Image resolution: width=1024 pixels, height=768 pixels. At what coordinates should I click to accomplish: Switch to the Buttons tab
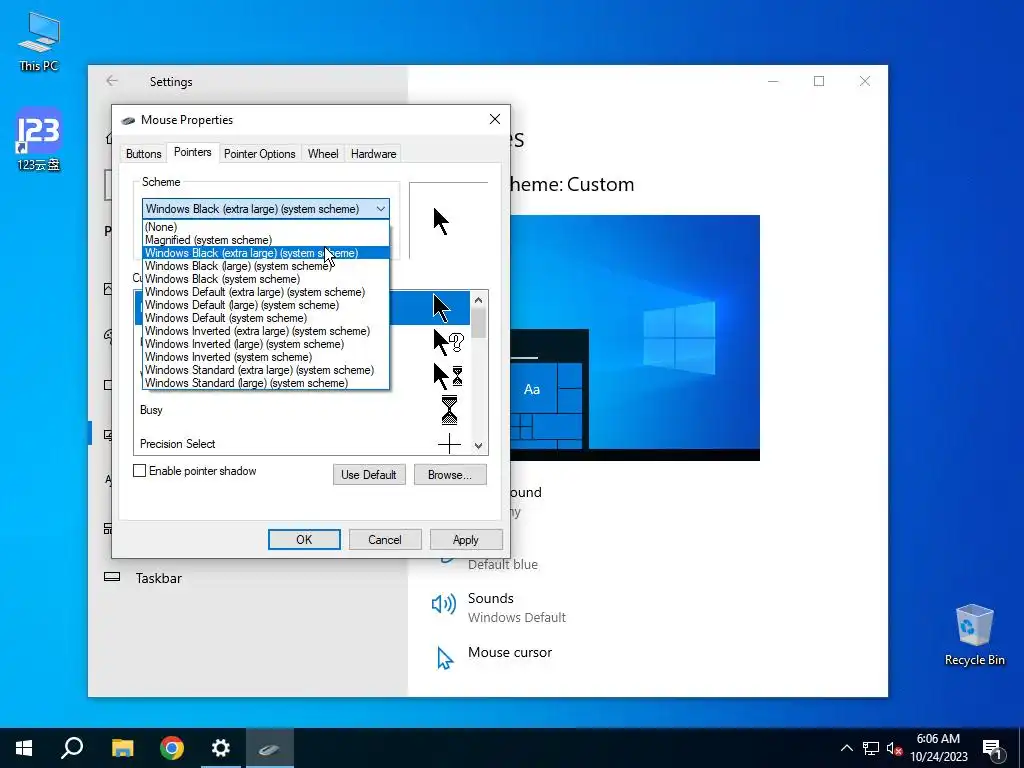pyautogui.click(x=144, y=153)
